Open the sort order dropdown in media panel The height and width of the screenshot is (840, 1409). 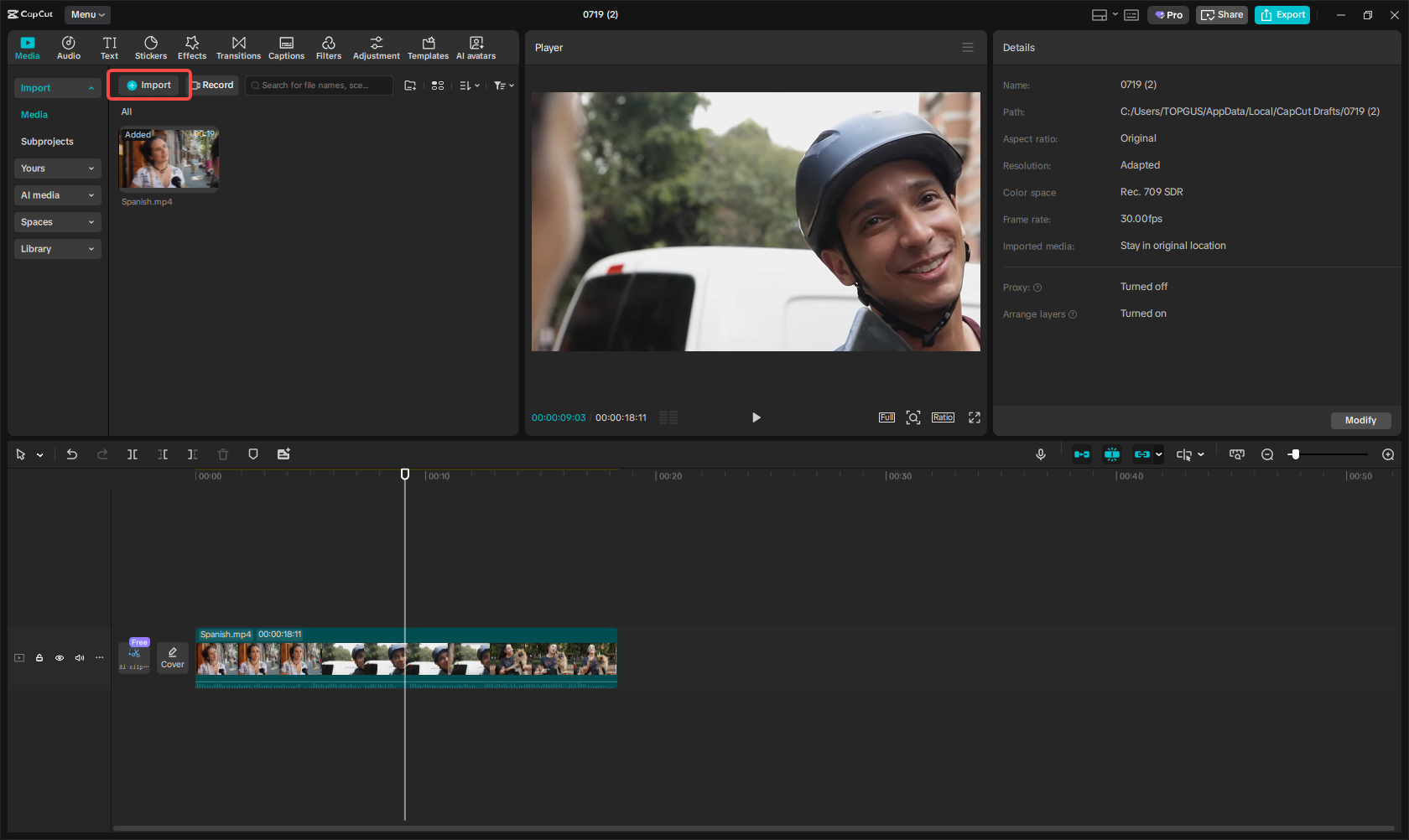pyautogui.click(x=469, y=85)
